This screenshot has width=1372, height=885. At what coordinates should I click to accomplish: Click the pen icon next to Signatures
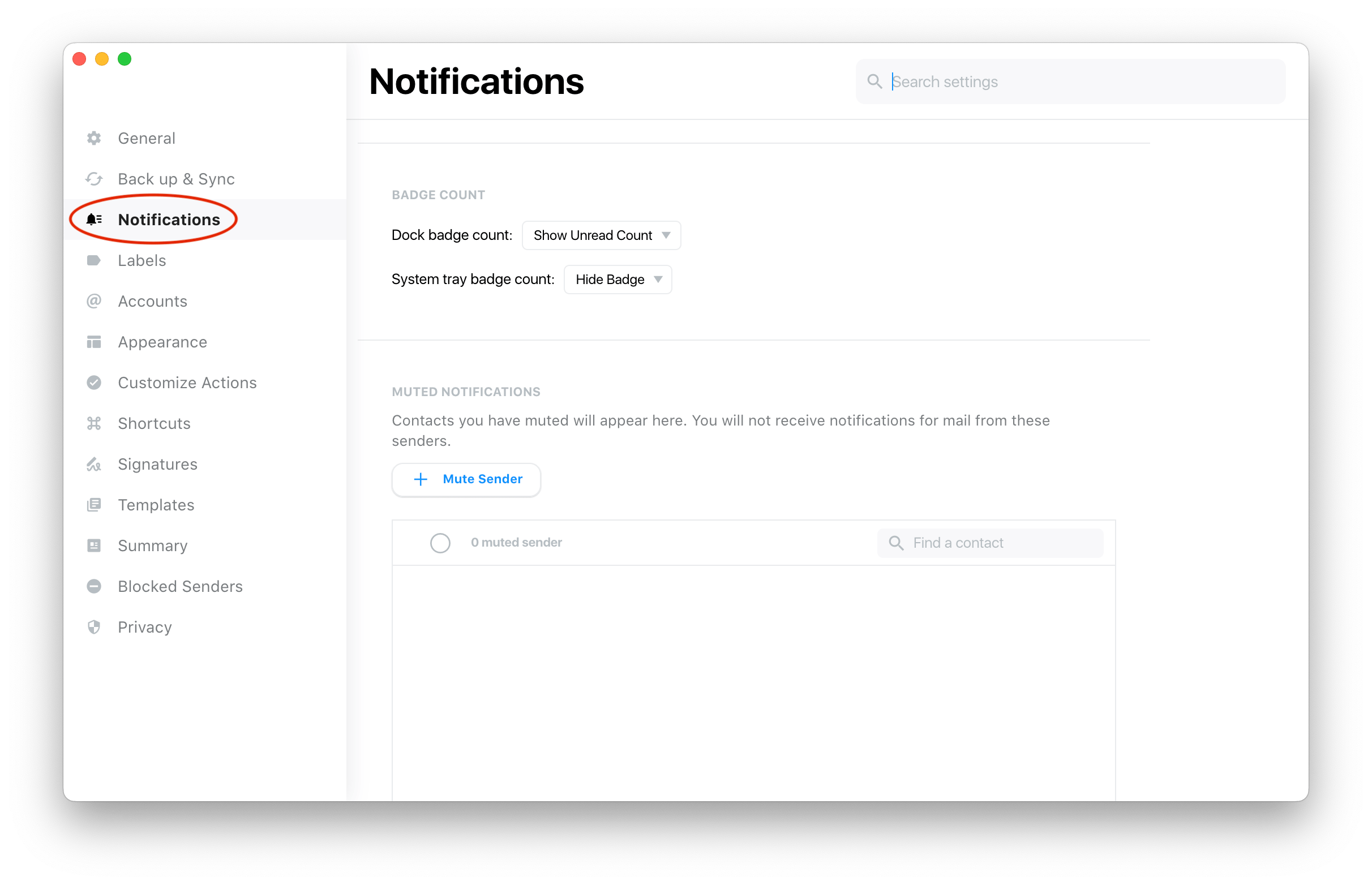tap(94, 464)
